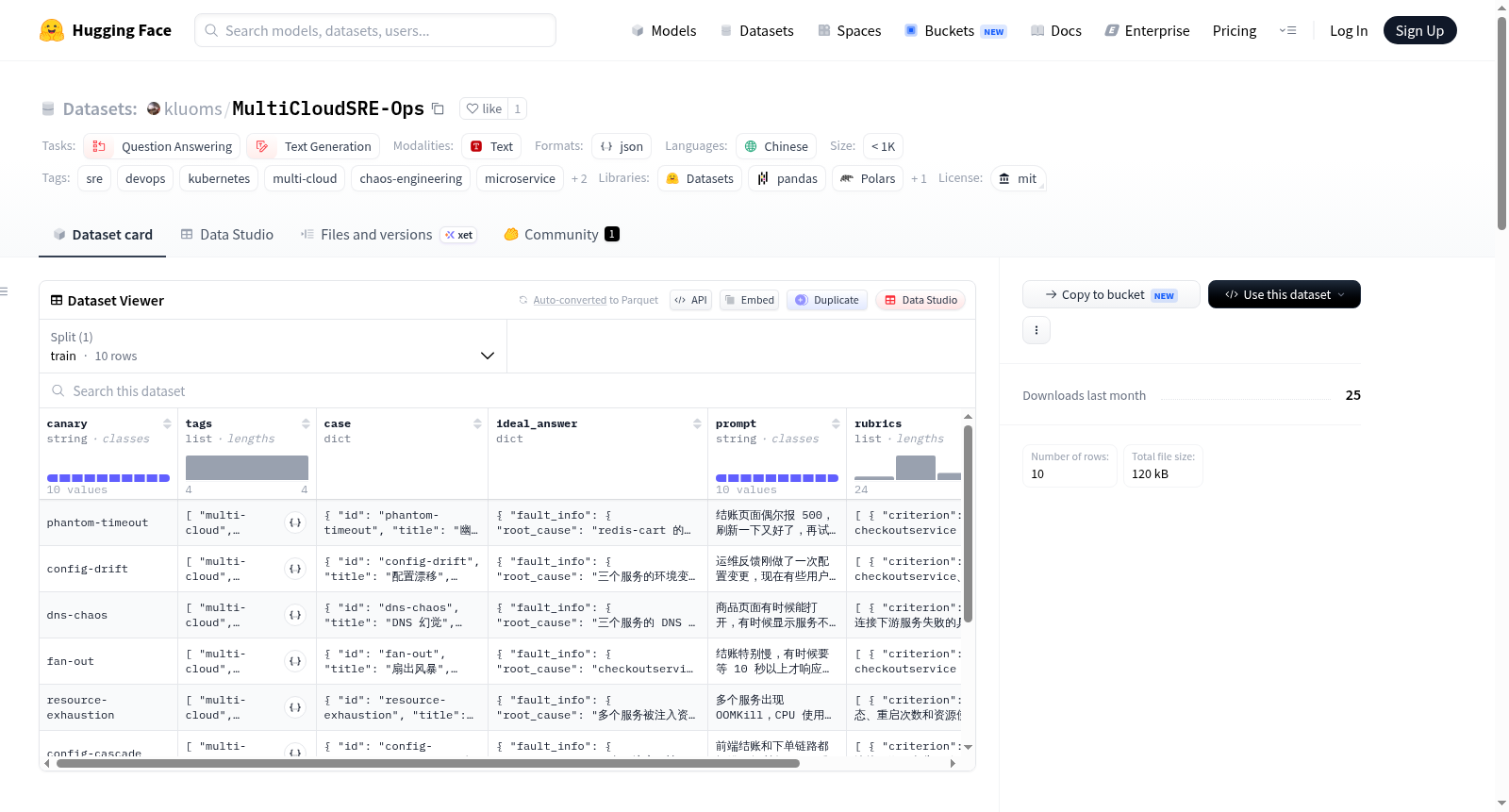
Task: Go to the Pricing page
Action: (x=1235, y=30)
